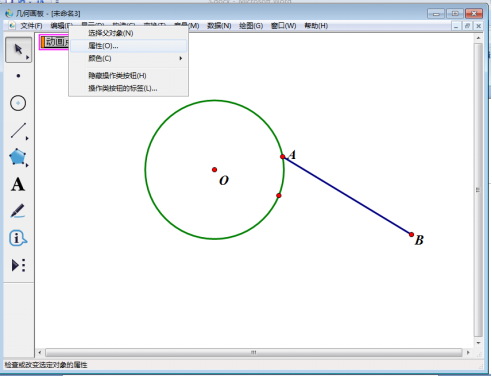Expand the Straightedge tool flyout triangle
This screenshot has height=377, width=492.
pyautogui.click(x=27, y=138)
